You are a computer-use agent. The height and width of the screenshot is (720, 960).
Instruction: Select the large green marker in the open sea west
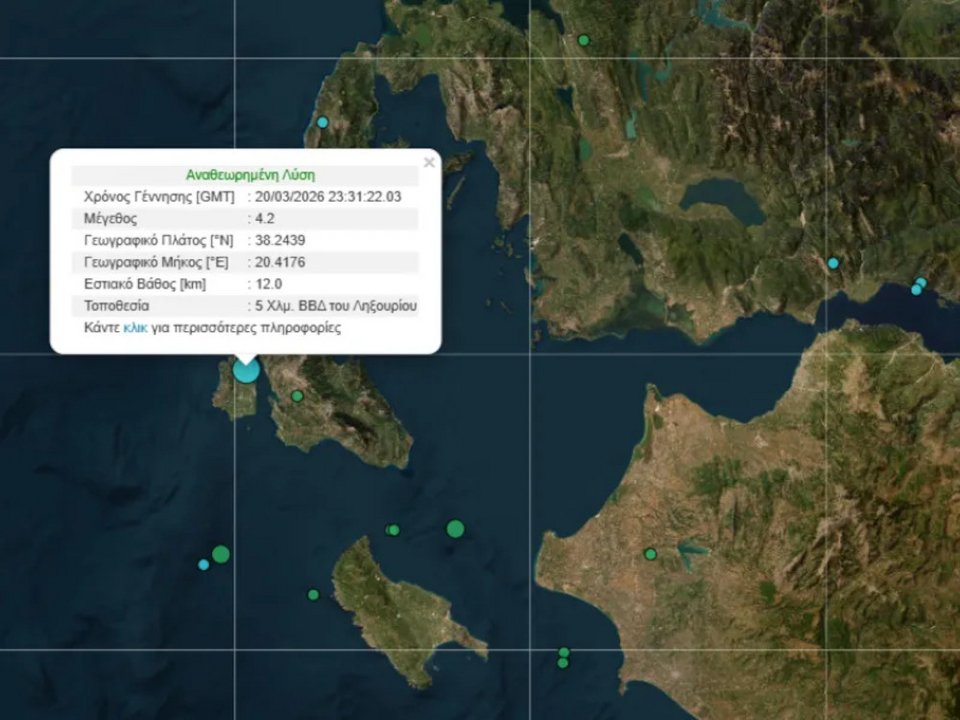coord(219,553)
